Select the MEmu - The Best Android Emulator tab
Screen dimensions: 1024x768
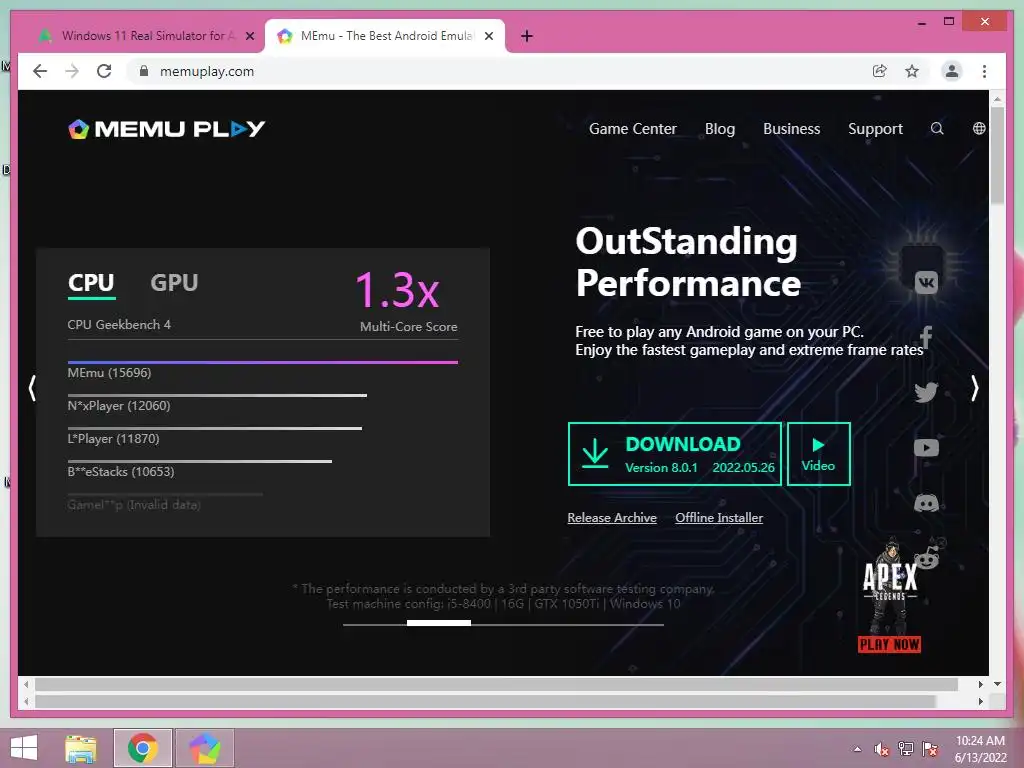pos(385,36)
